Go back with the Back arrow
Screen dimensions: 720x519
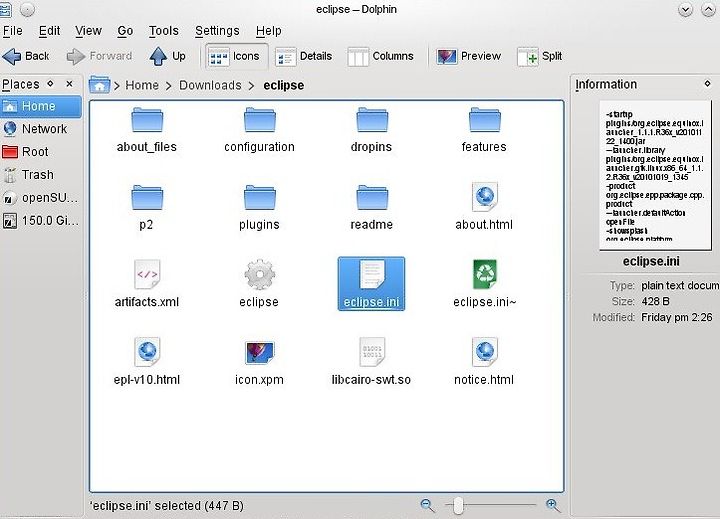click(26, 56)
